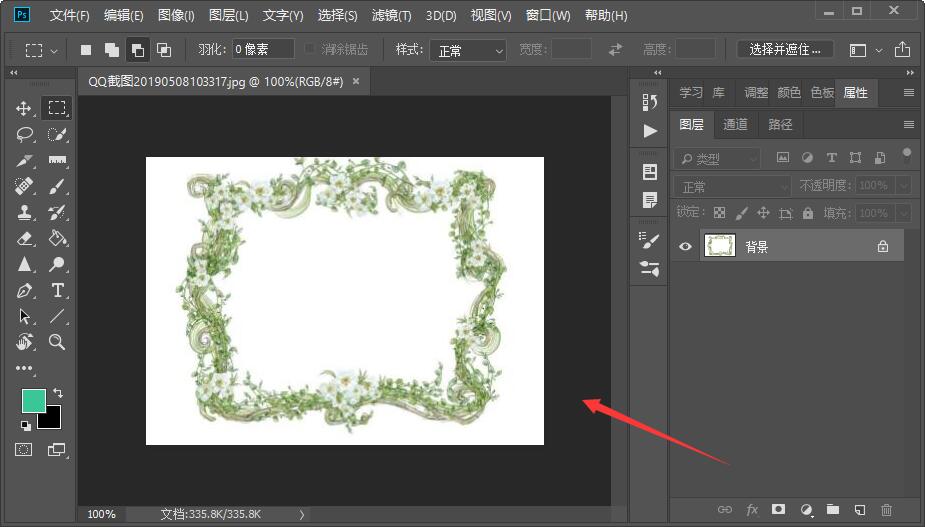Open the 样式 dropdown showing 正常
This screenshot has height=527, width=925.
point(468,50)
